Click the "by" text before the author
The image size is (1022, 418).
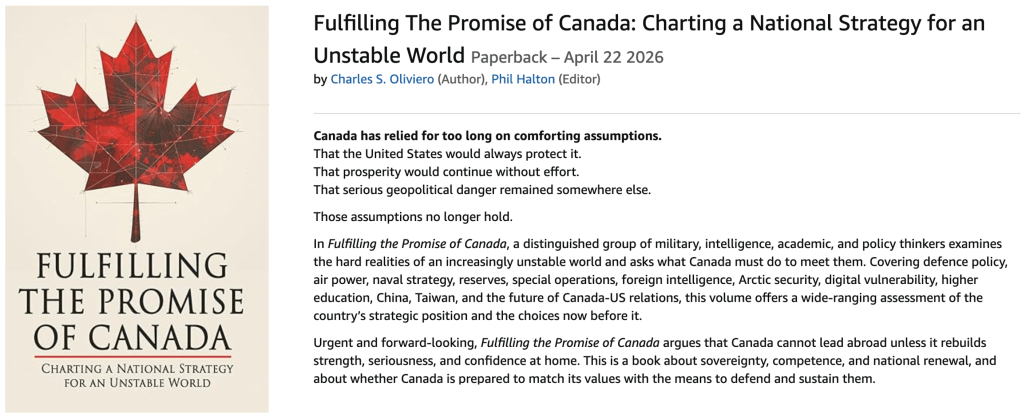(320, 79)
